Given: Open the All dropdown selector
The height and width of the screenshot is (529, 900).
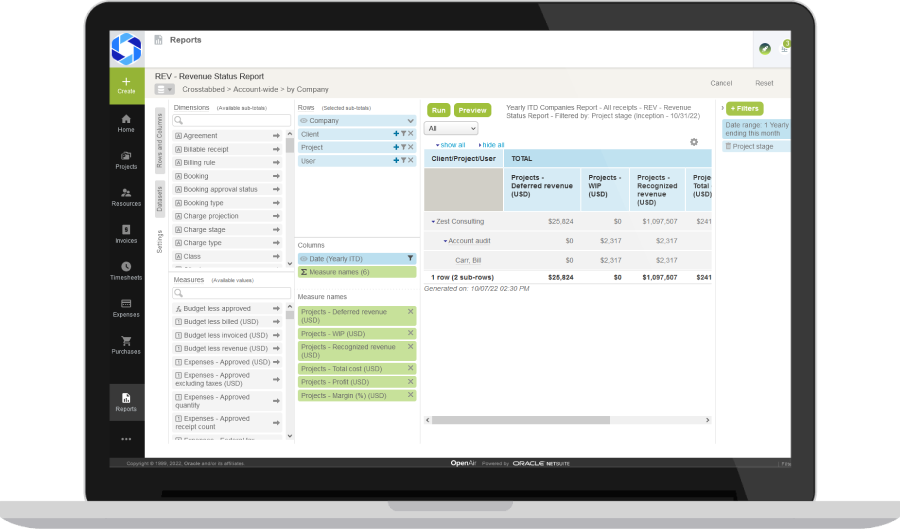Looking at the screenshot, I should (x=451, y=129).
